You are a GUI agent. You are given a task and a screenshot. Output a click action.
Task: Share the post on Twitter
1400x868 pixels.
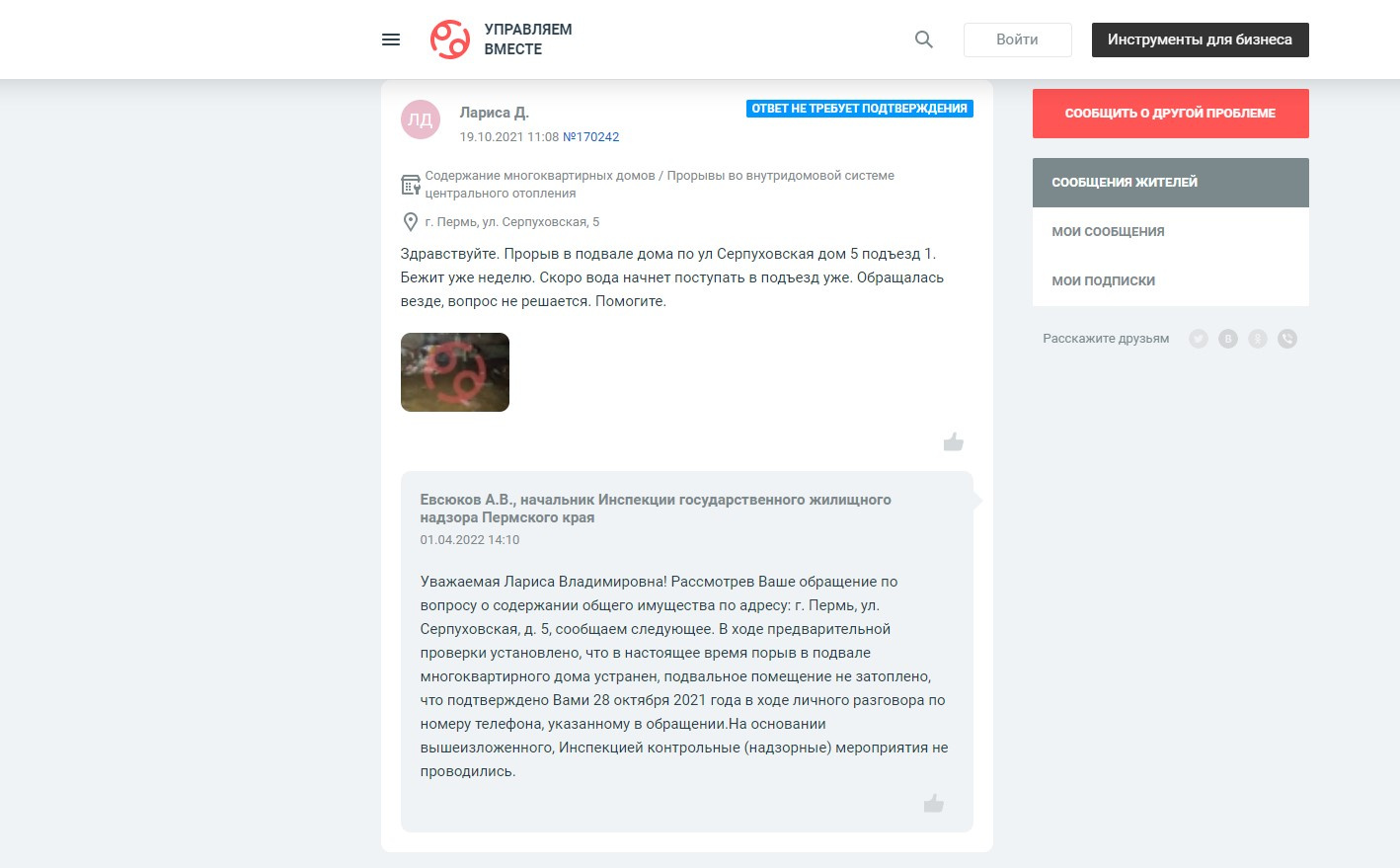(1199, 339)
